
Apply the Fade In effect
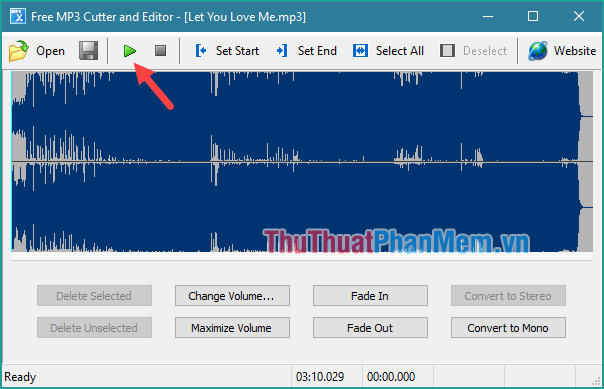370,296
